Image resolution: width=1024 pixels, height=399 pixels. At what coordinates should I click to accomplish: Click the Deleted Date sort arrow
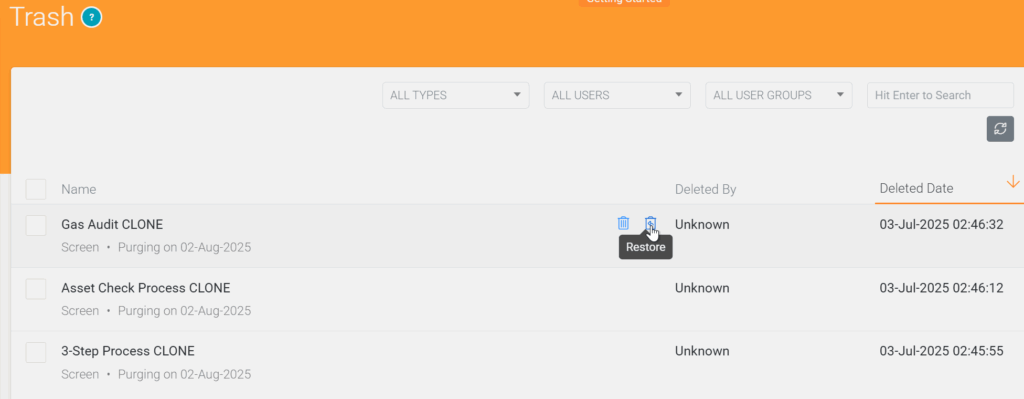pos(1013,182)
